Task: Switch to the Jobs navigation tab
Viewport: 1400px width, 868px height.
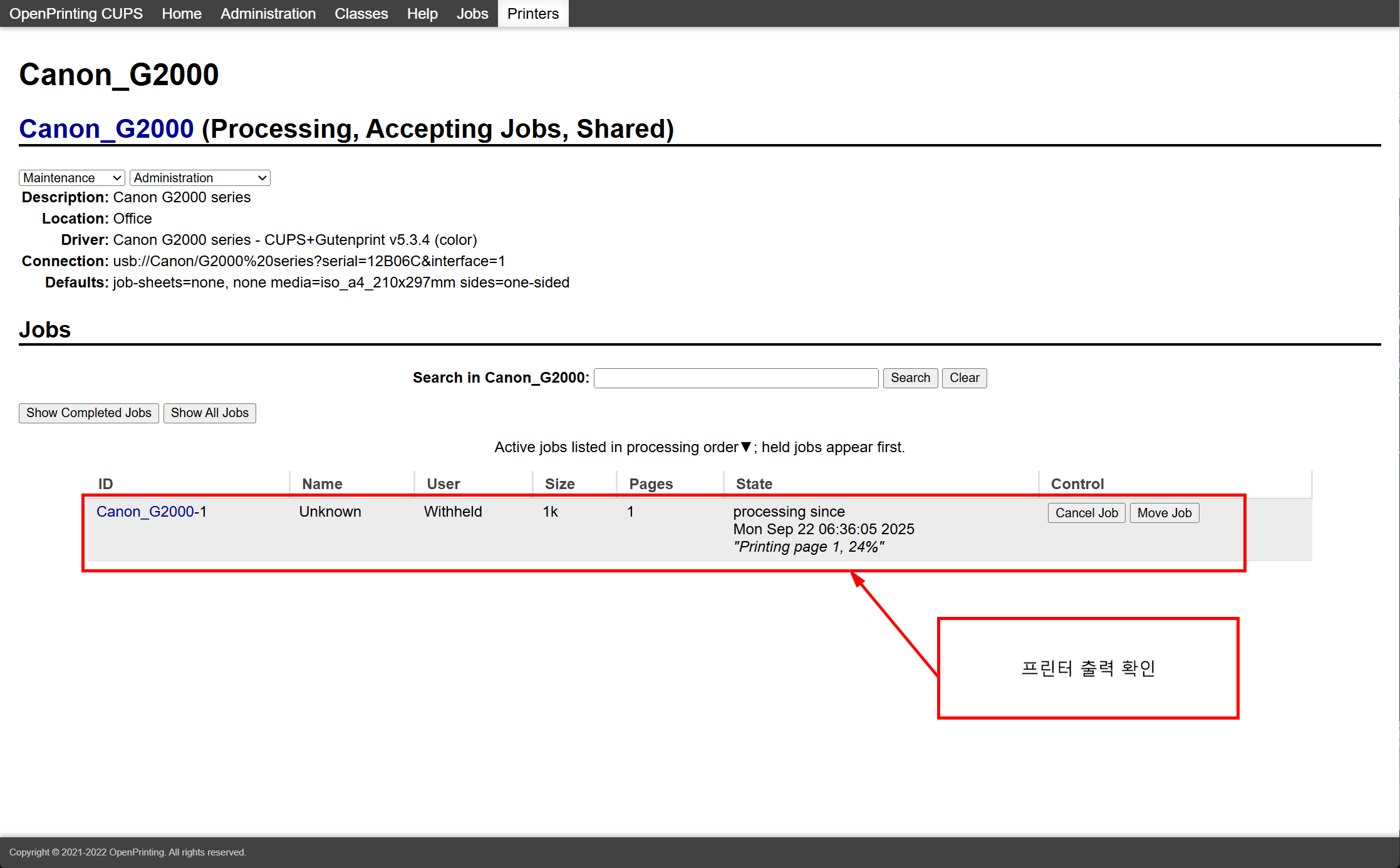Action: [472, 14]
